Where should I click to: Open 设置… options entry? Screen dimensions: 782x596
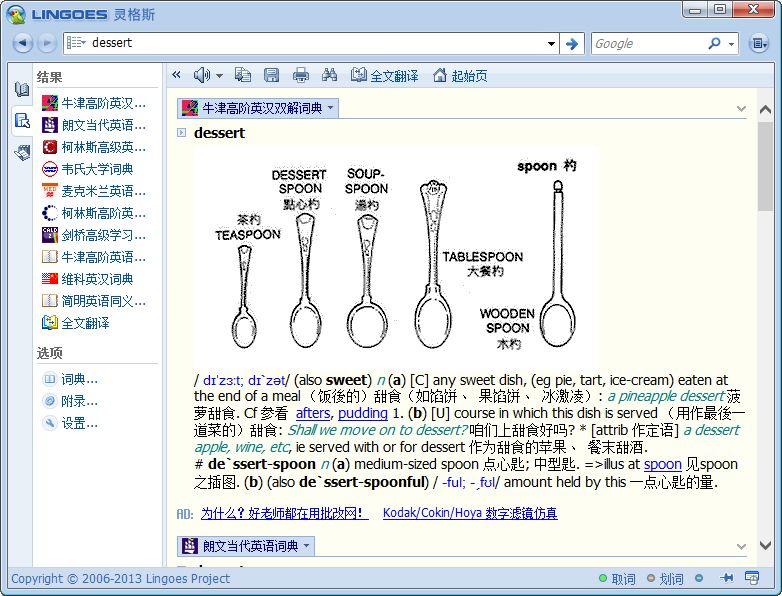point(70,423)
